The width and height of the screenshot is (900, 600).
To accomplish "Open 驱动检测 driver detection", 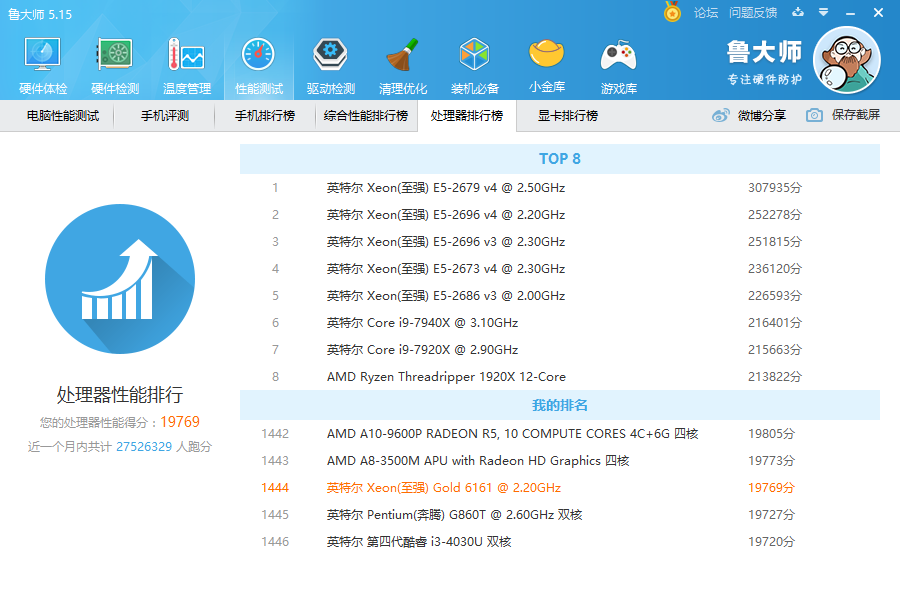I will [331, 65].
